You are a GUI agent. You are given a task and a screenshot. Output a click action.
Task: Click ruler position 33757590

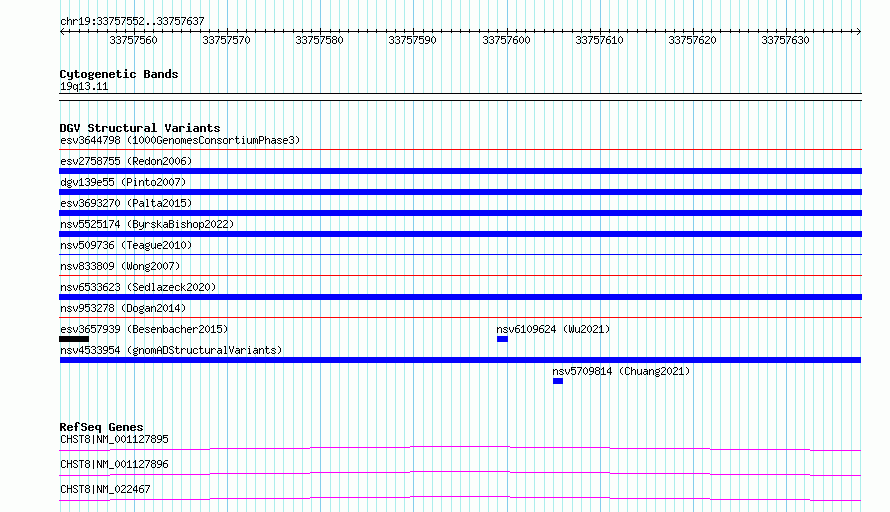tap(413, 40)
